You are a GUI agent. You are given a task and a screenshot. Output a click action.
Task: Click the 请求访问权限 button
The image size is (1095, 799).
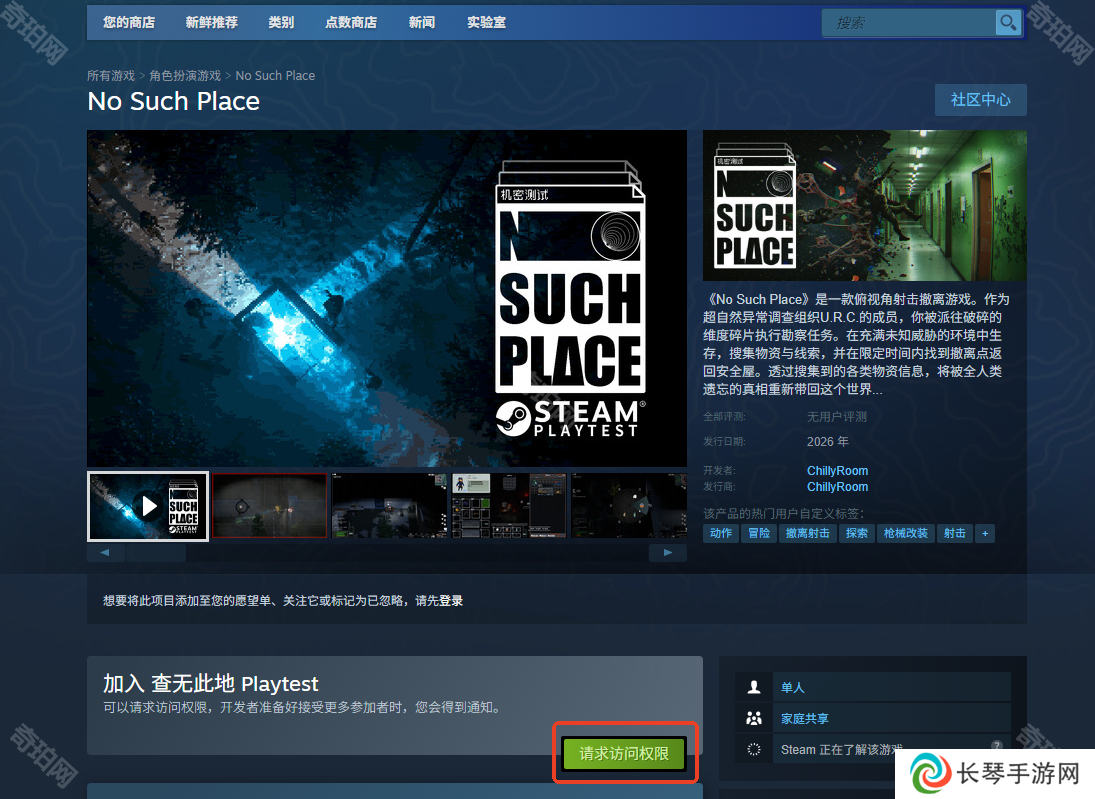(x=624, y=754)
